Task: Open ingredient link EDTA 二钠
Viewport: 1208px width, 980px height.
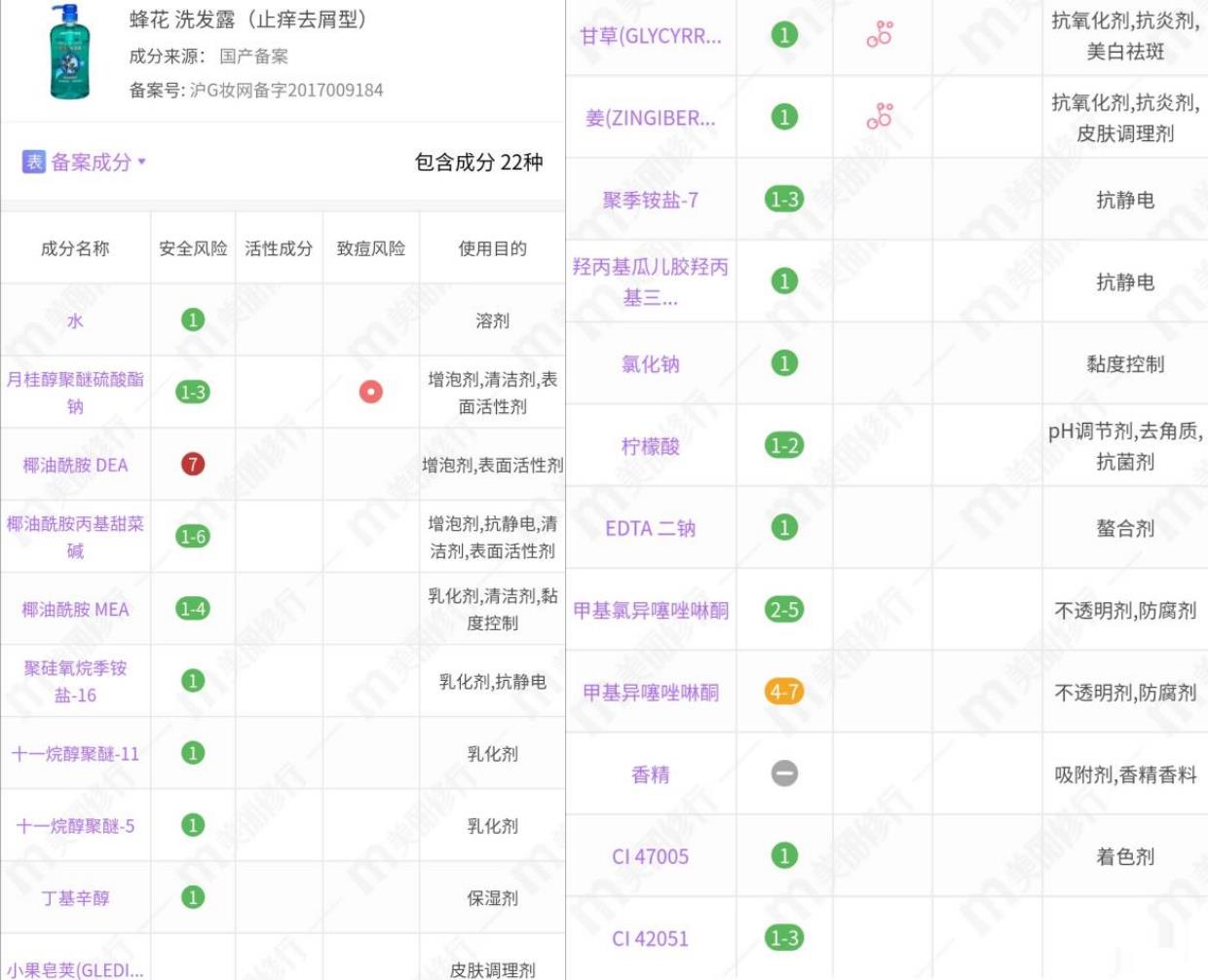Action: point(651,528)
